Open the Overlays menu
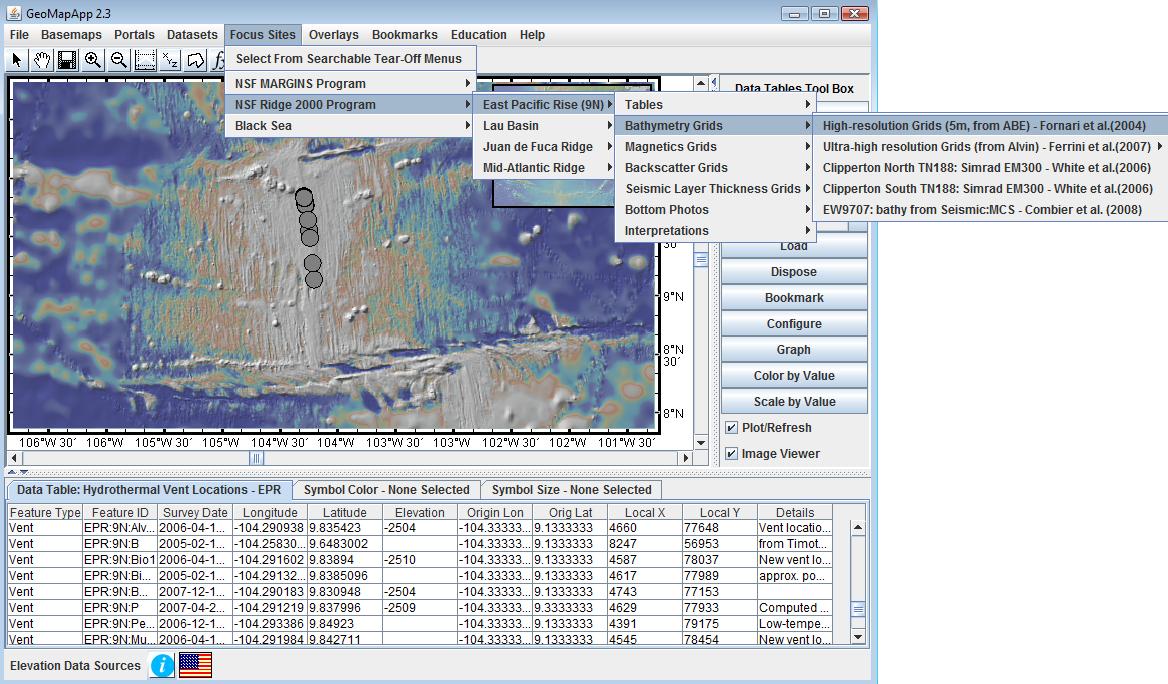Screen dimensions: 1168x684 tap(333, 34)
